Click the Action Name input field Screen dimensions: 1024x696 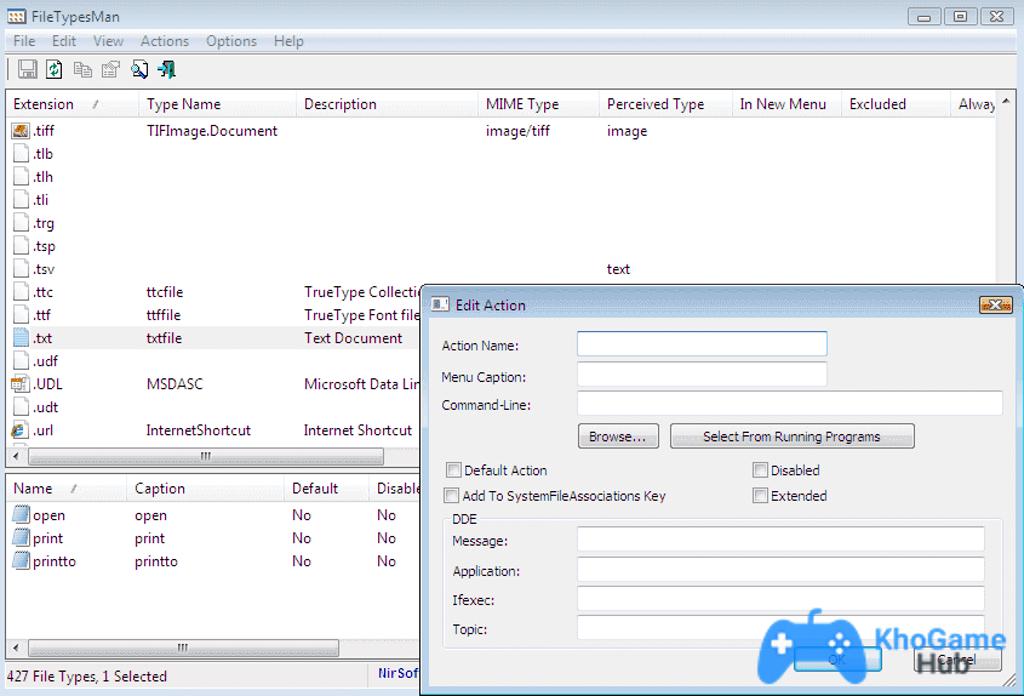[x=701, y=343]
